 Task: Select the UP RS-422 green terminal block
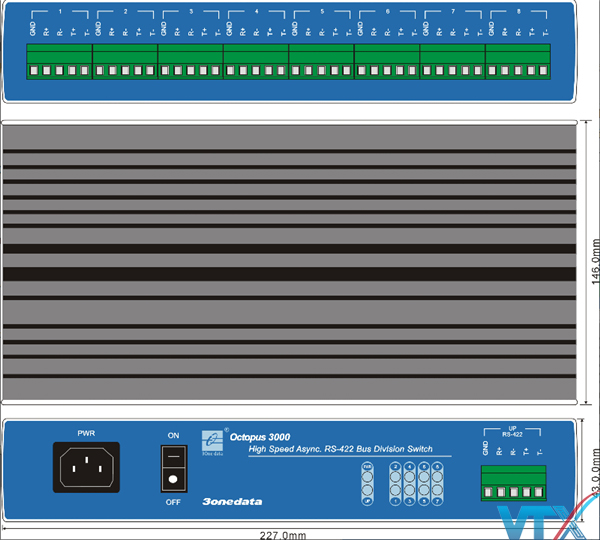[x=513, y=483]
